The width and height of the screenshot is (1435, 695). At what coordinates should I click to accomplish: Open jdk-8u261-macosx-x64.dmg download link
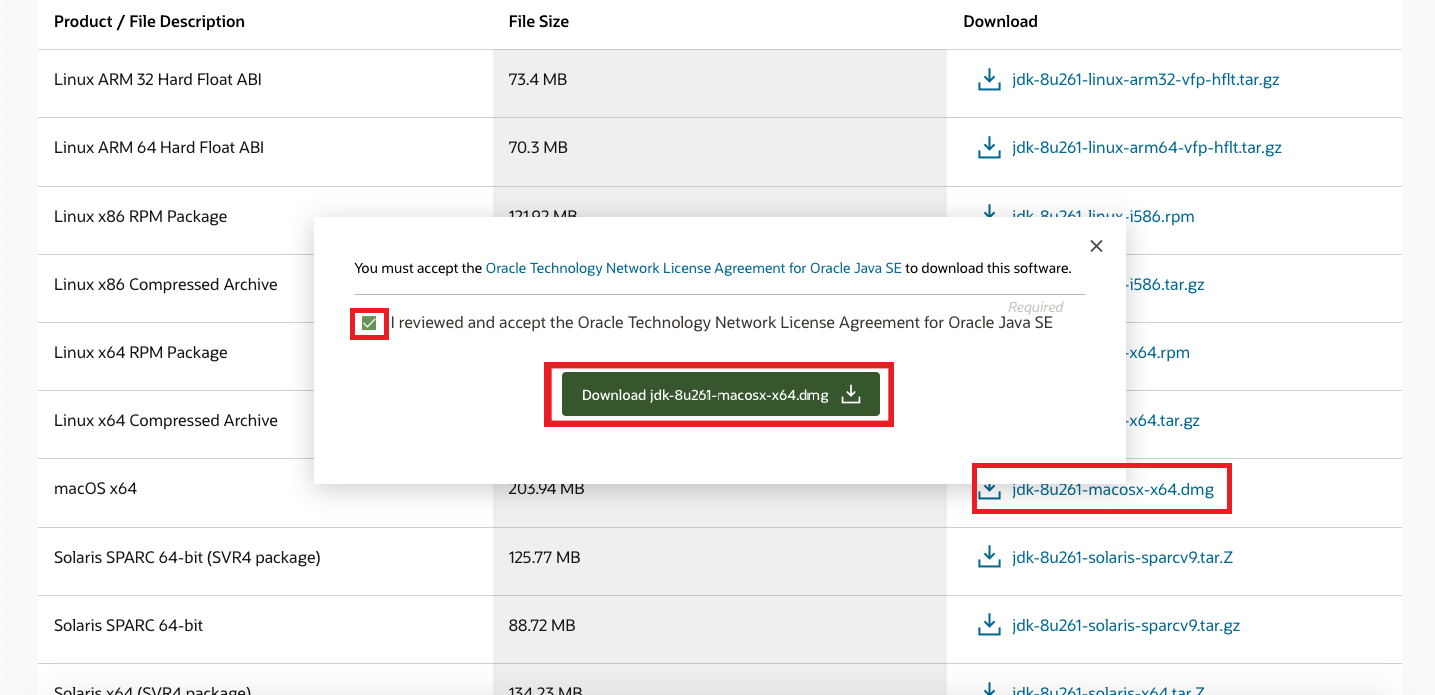tap(1112, 490)
